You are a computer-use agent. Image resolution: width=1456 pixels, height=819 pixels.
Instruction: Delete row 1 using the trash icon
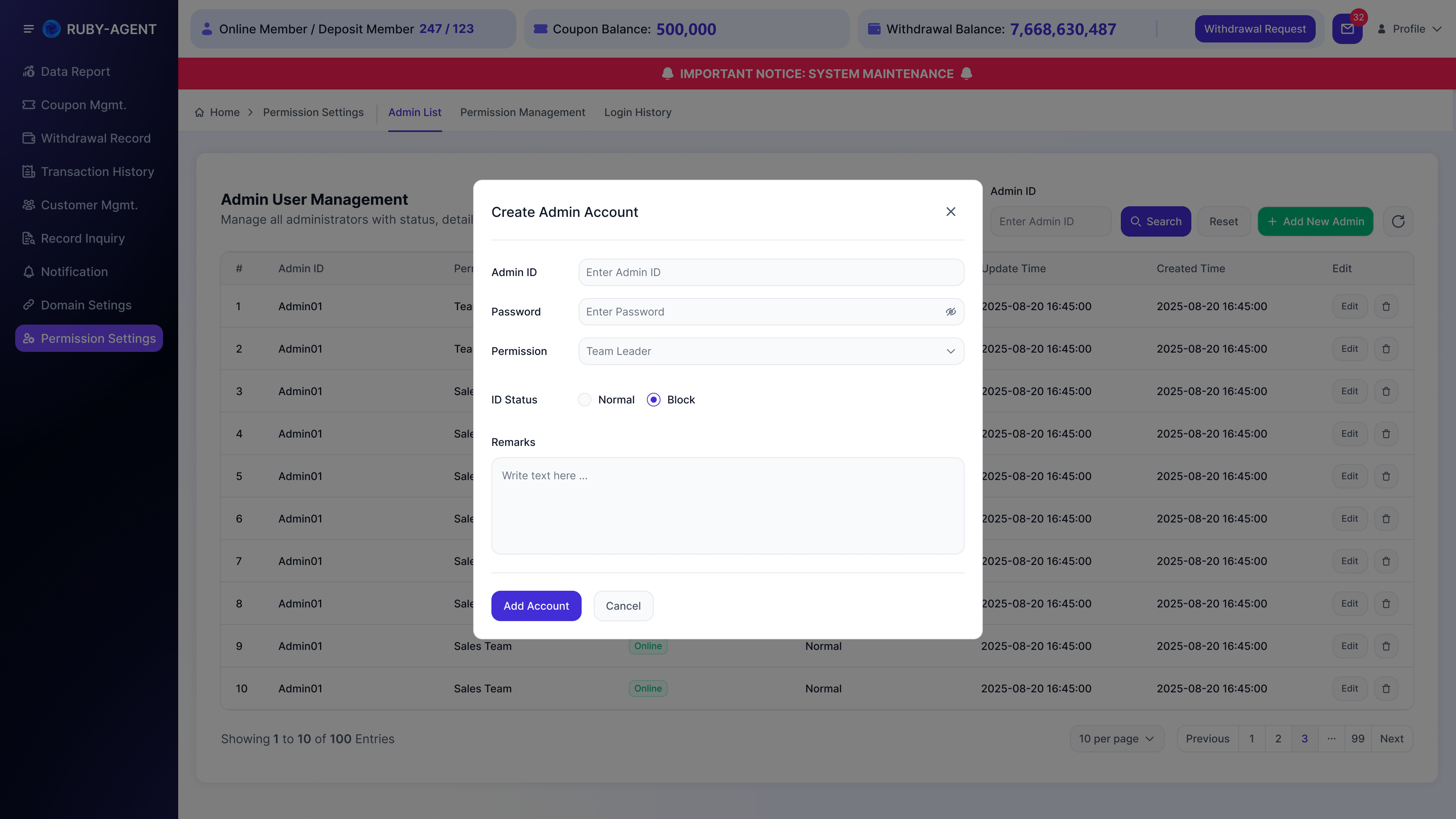point(1386,306)
